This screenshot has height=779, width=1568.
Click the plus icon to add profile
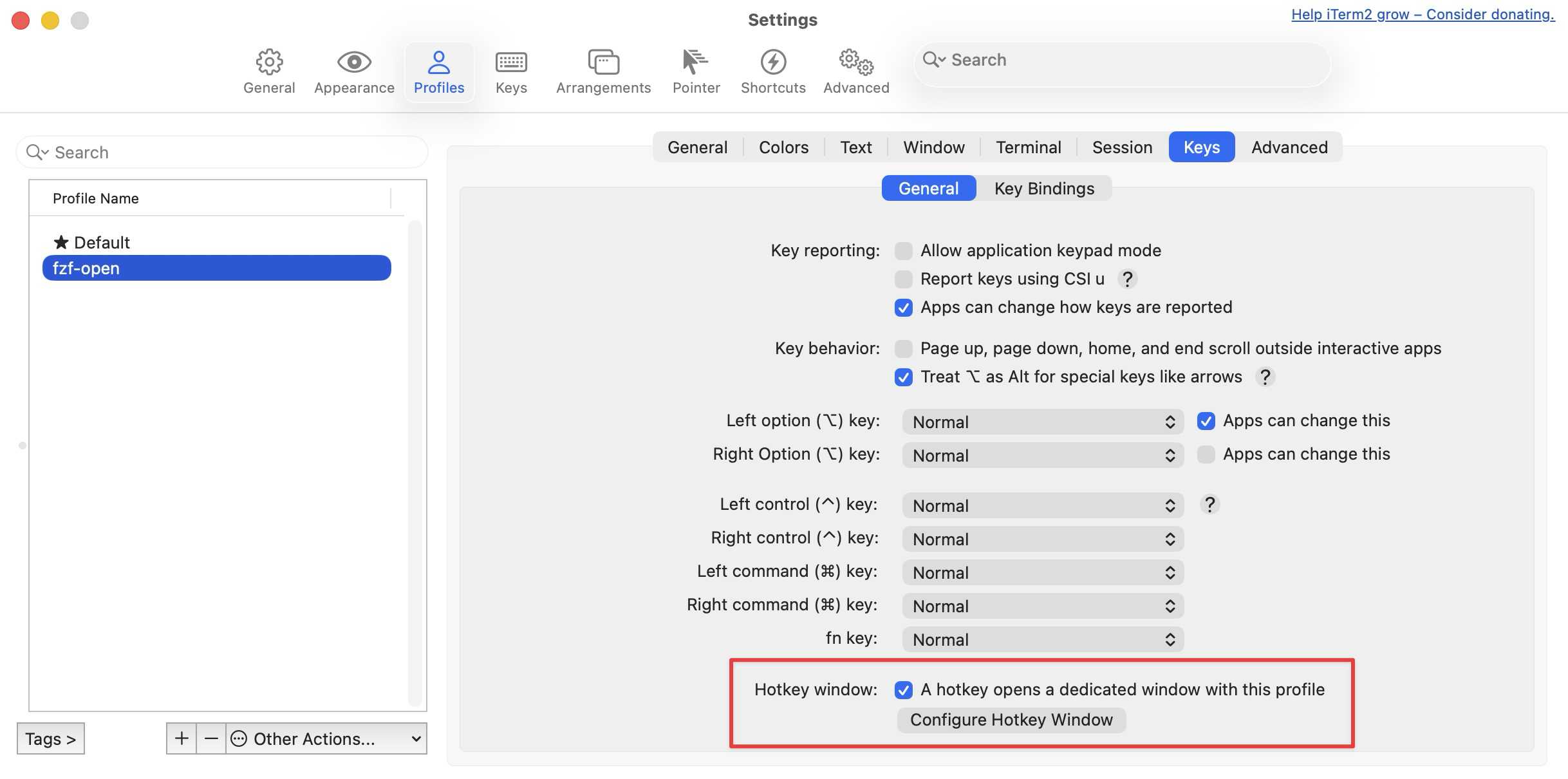point(182,738)
